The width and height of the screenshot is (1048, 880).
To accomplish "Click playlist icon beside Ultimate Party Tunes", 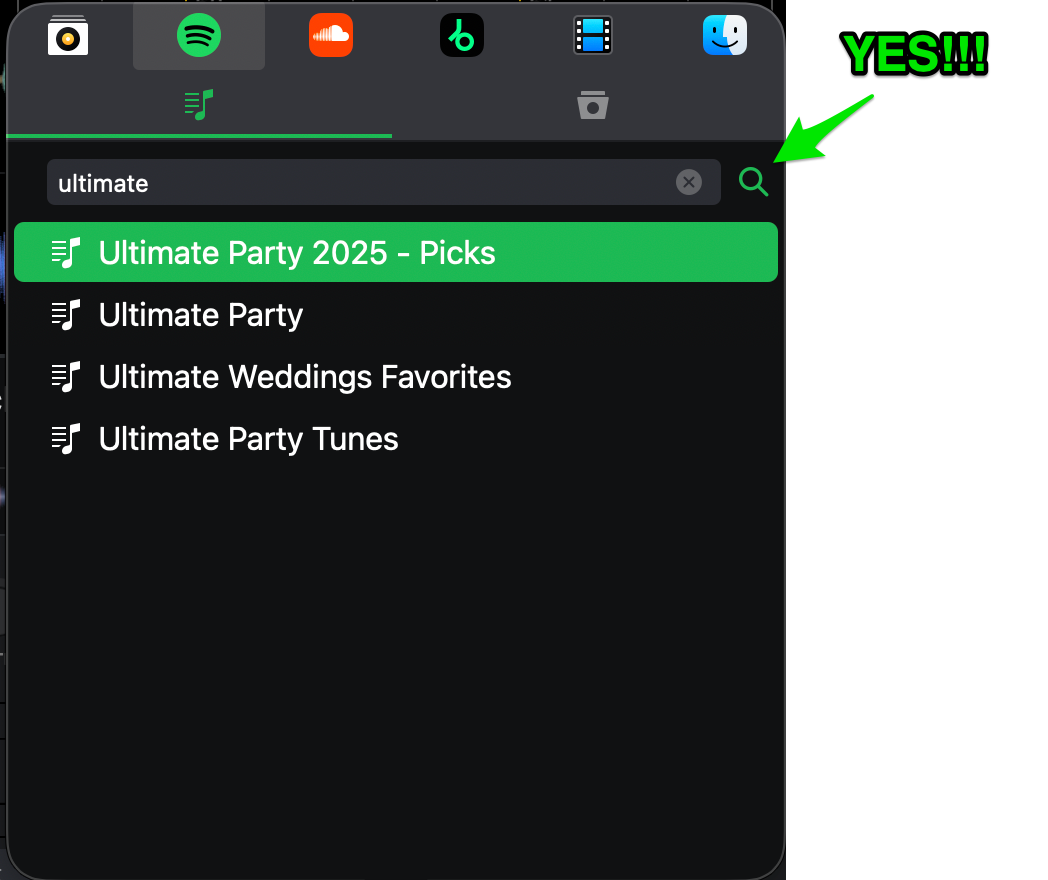I will [x=66, y=439].
